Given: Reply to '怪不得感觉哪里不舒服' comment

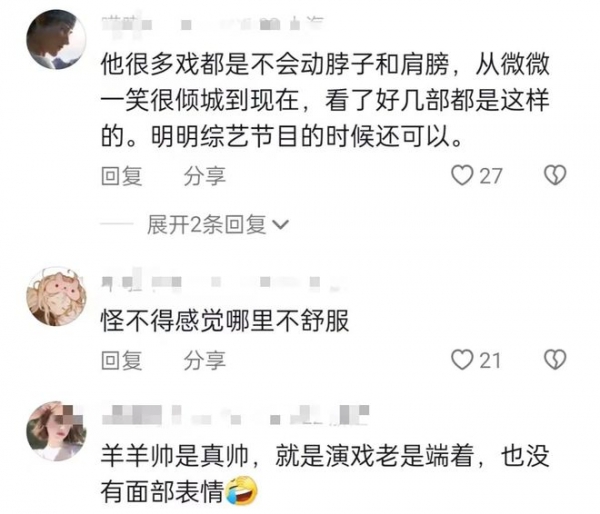Looking at the screenshot, I should (122, 361).
